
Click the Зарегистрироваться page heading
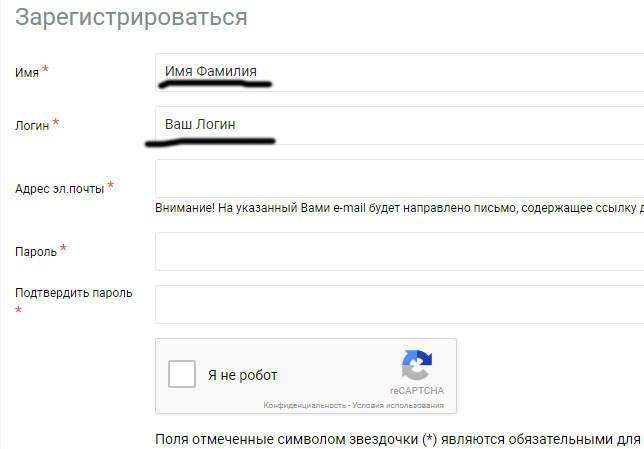pyautogui.click(x=131, y=18)
